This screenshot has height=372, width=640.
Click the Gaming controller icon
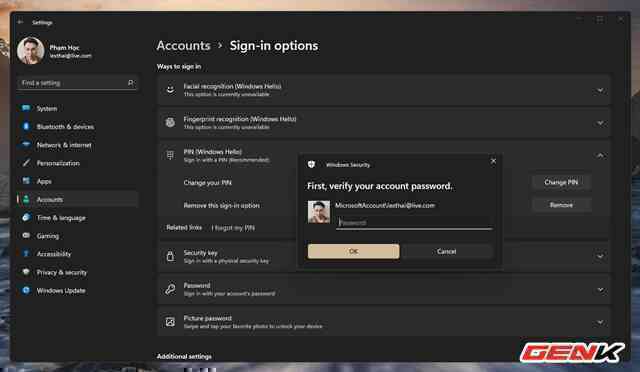[26, 236]
